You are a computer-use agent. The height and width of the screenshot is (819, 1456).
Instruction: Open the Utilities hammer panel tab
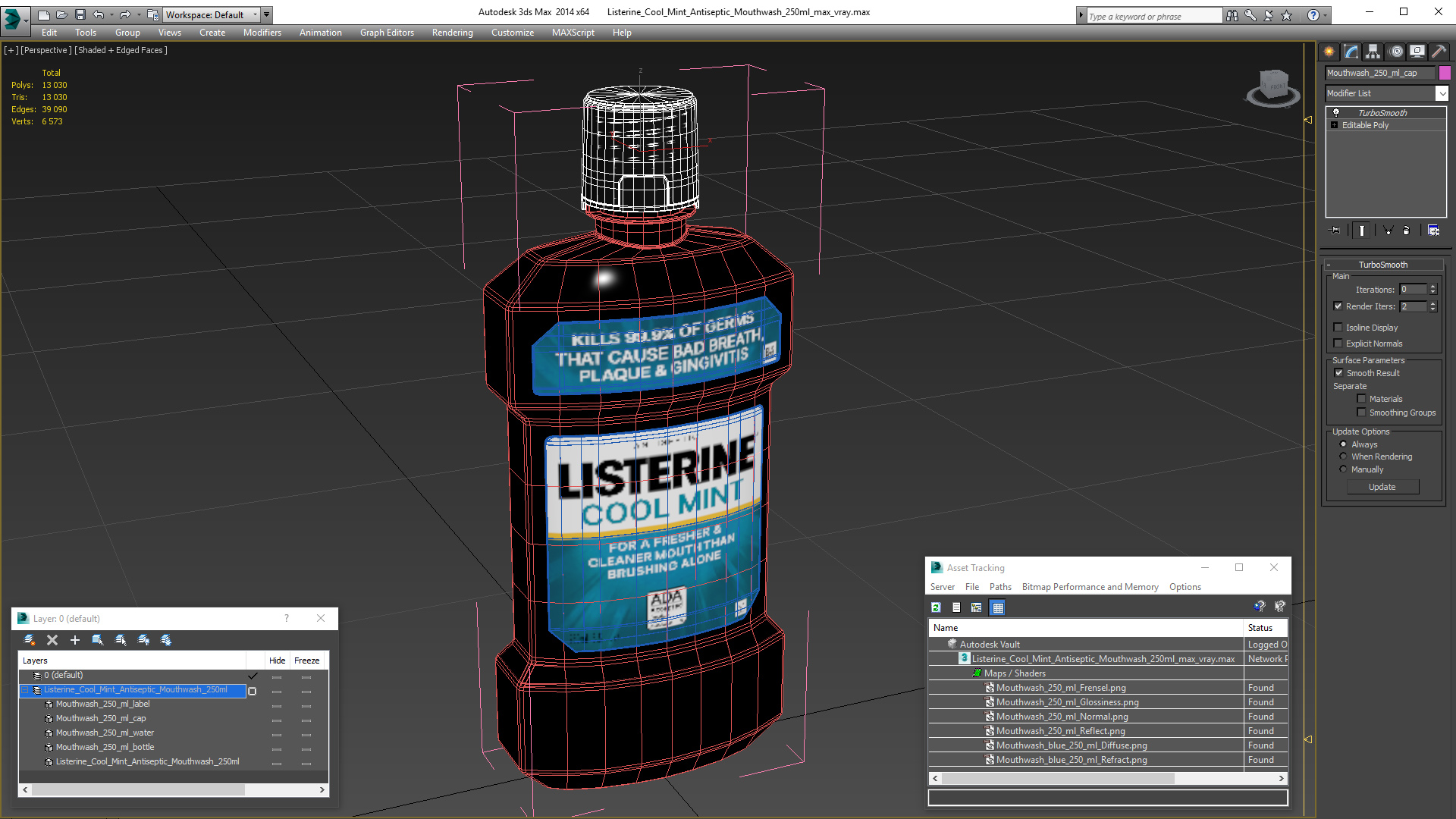coord(1439,52)
